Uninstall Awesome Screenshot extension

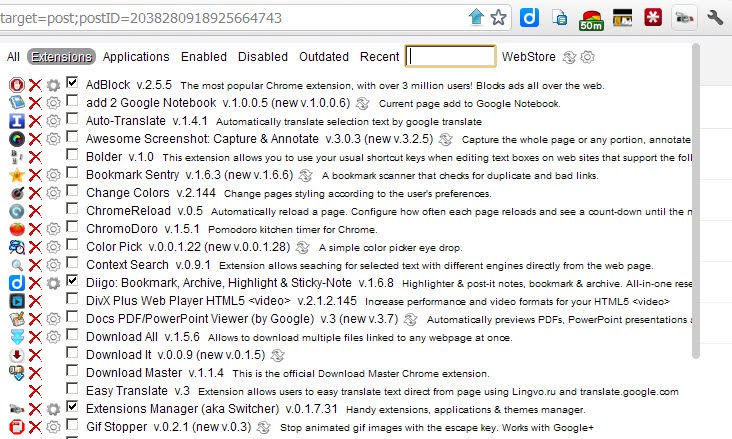point(35,139)
